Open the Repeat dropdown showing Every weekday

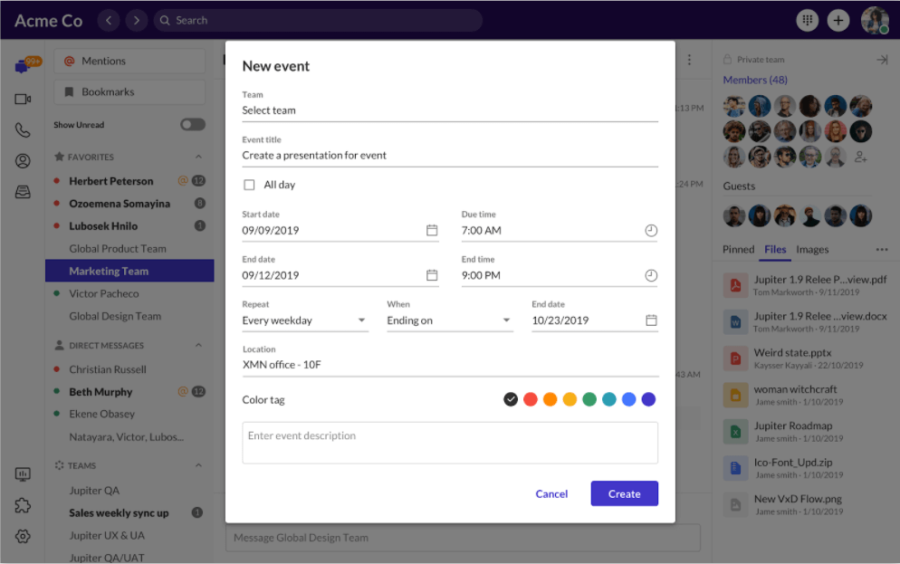click(x=304, y=321)
